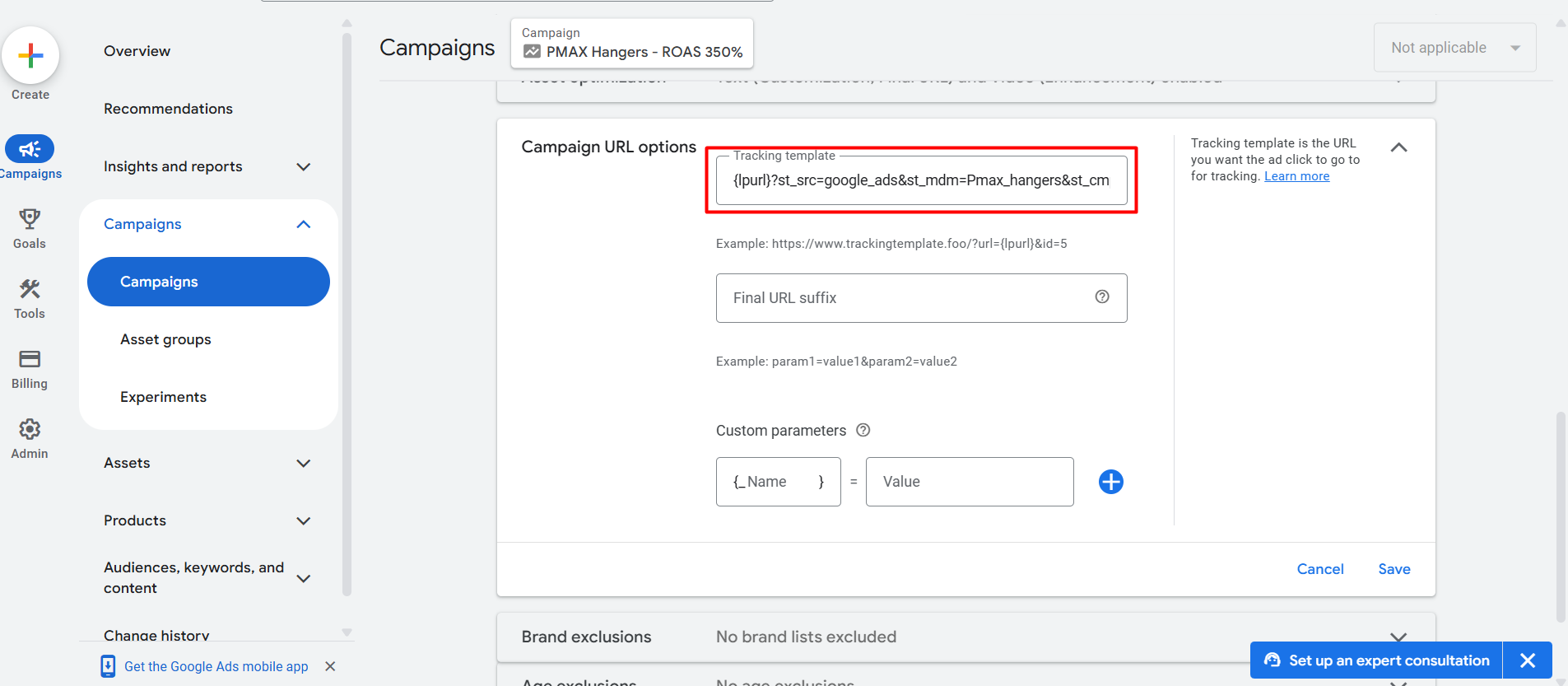Open the PMAX Hangers campaign selector
The image size is (1568, 686).
click(631, 43)
